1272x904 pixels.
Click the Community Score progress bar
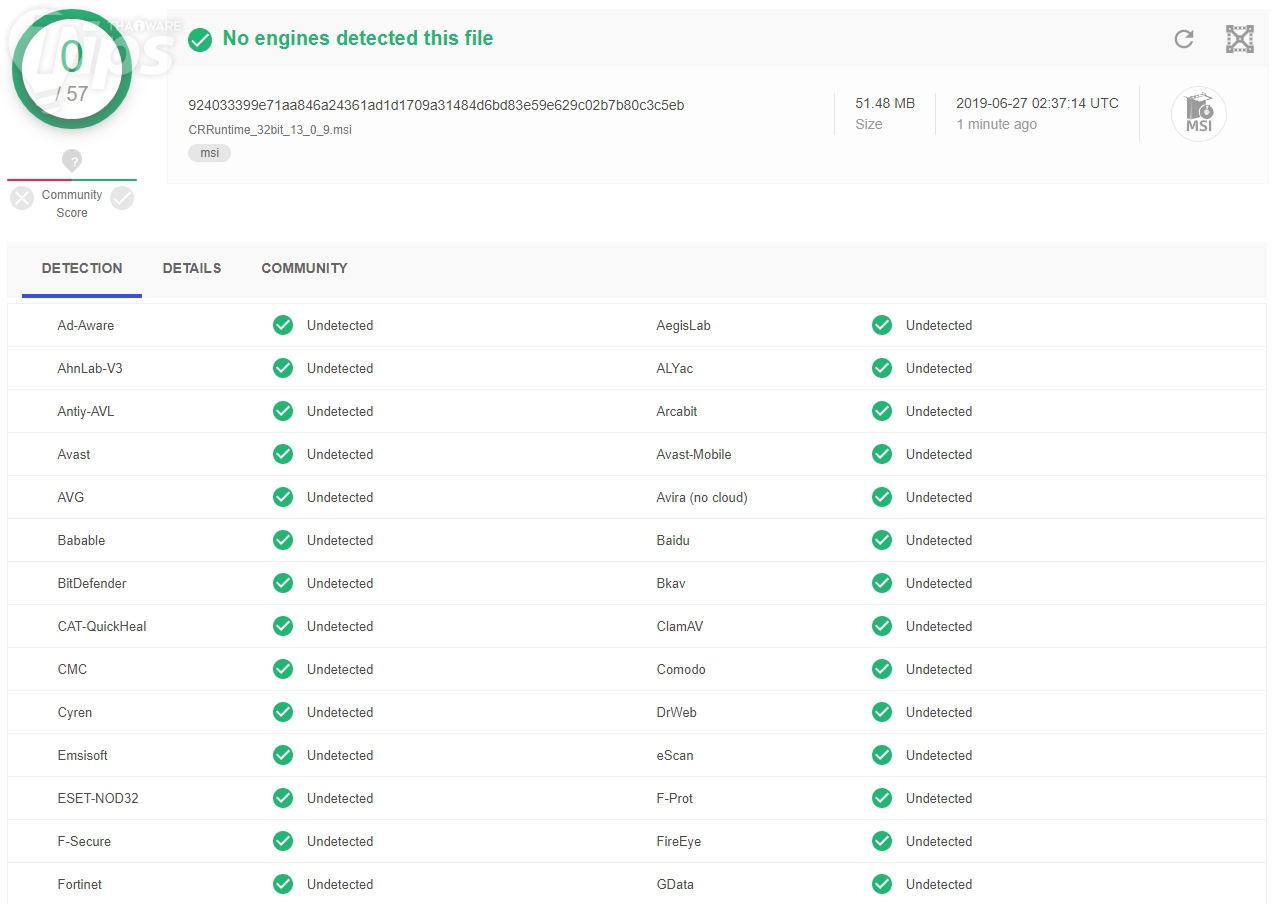point(72,180)
